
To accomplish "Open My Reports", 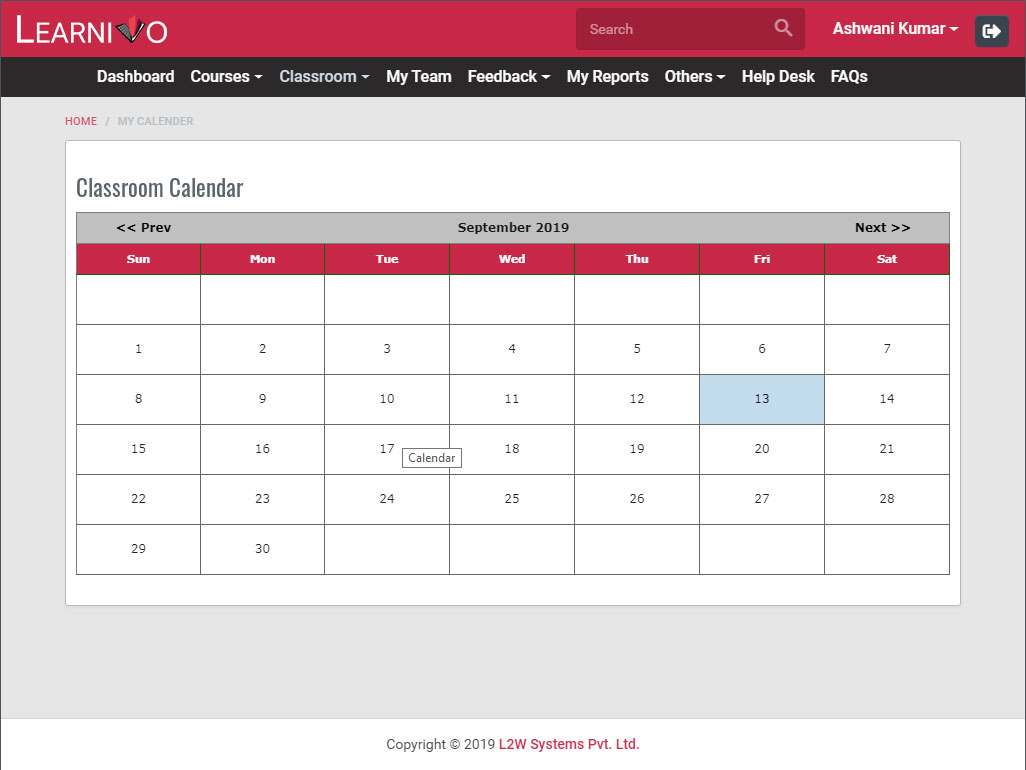I will click(x=607, y=77).
